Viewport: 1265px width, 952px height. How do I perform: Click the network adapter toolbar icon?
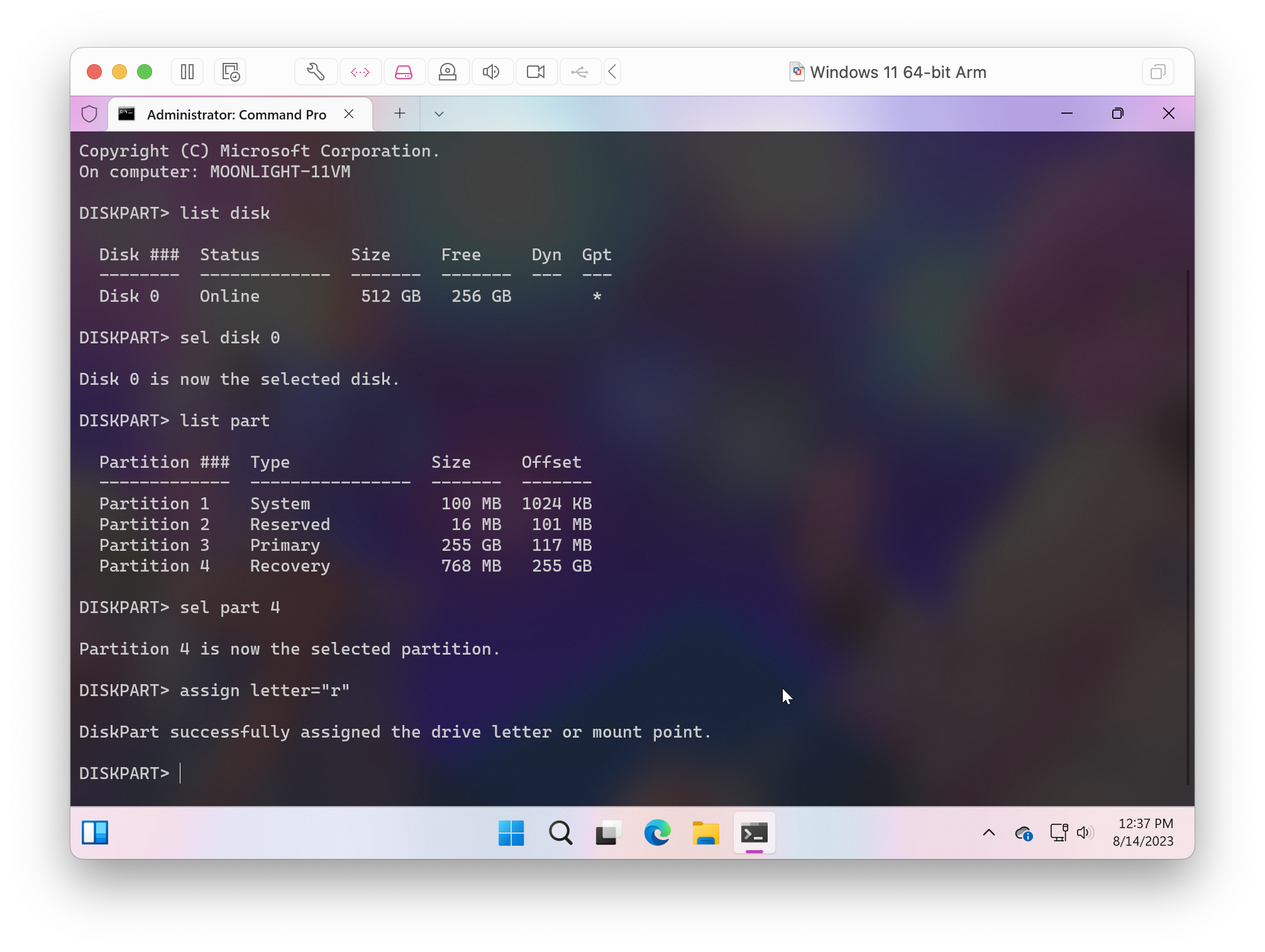click(360, 72)
